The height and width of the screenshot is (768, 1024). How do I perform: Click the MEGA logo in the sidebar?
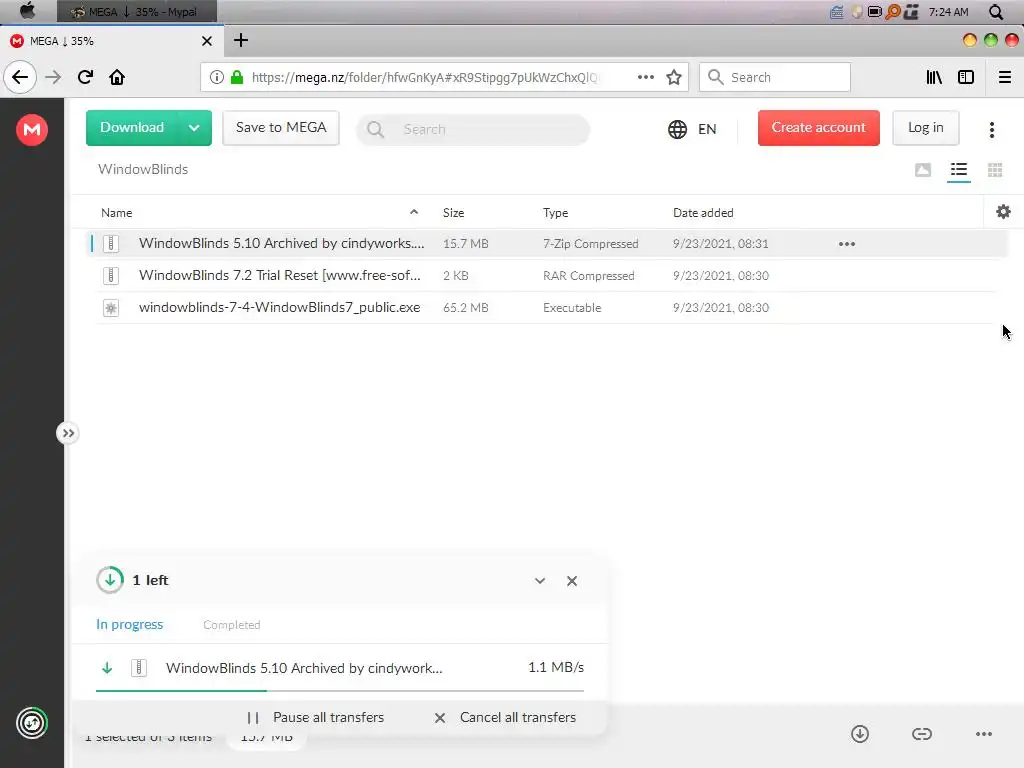(x=31, y=129)
